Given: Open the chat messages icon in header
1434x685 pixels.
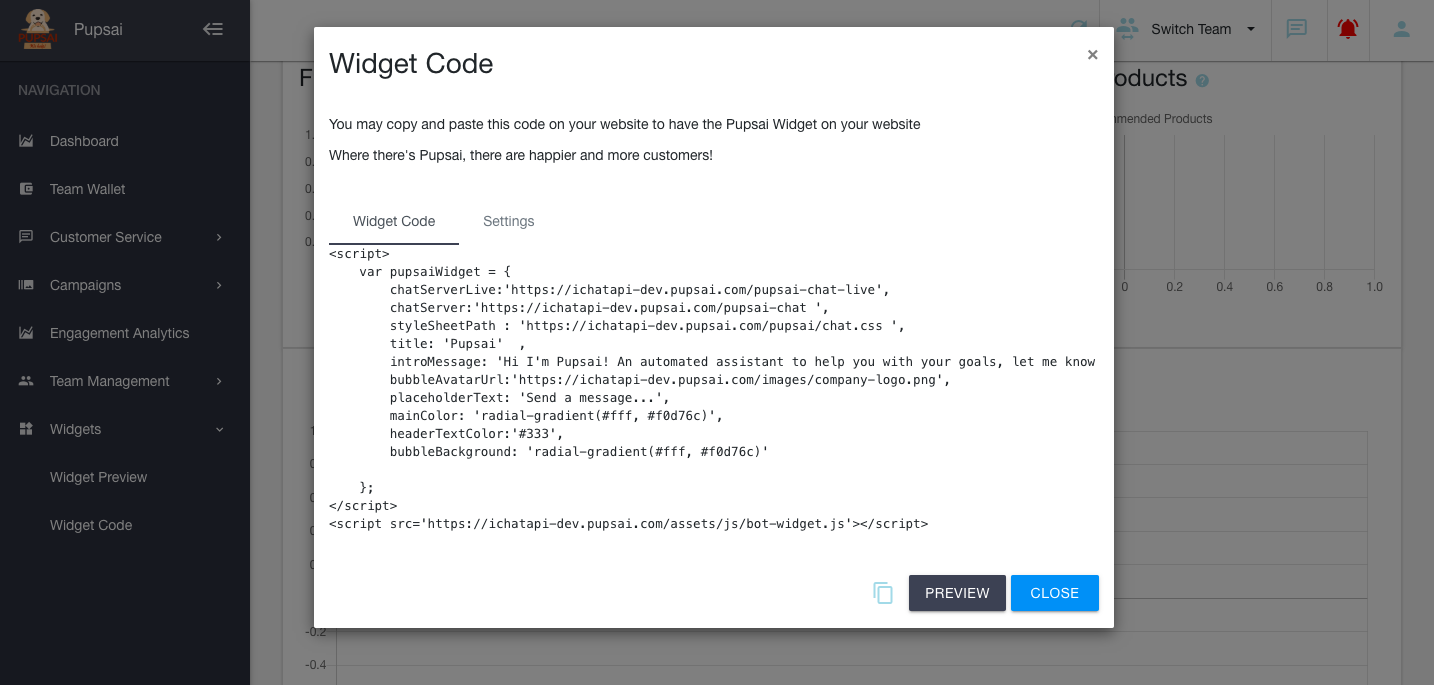Looking at the screenshot, I should (x=1296, y=29).
